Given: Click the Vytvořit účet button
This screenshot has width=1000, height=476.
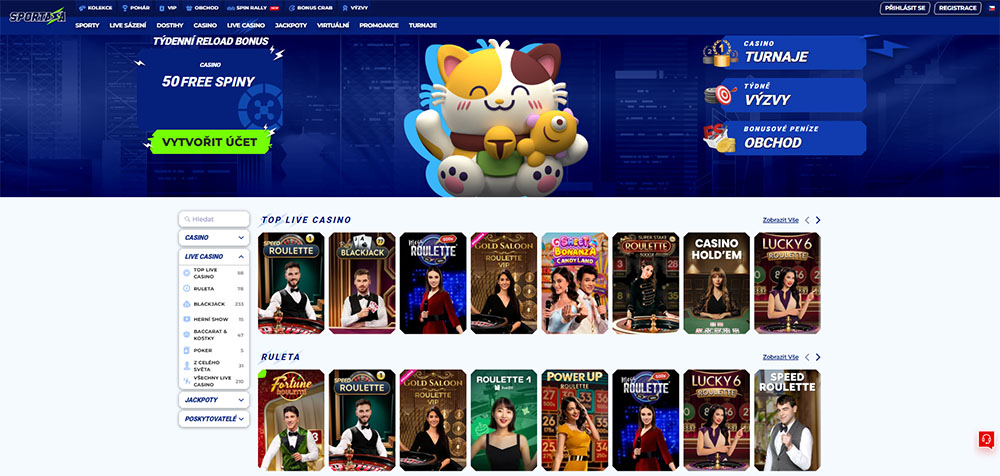Looking at the screenshot, I should (x=209, y=142).
